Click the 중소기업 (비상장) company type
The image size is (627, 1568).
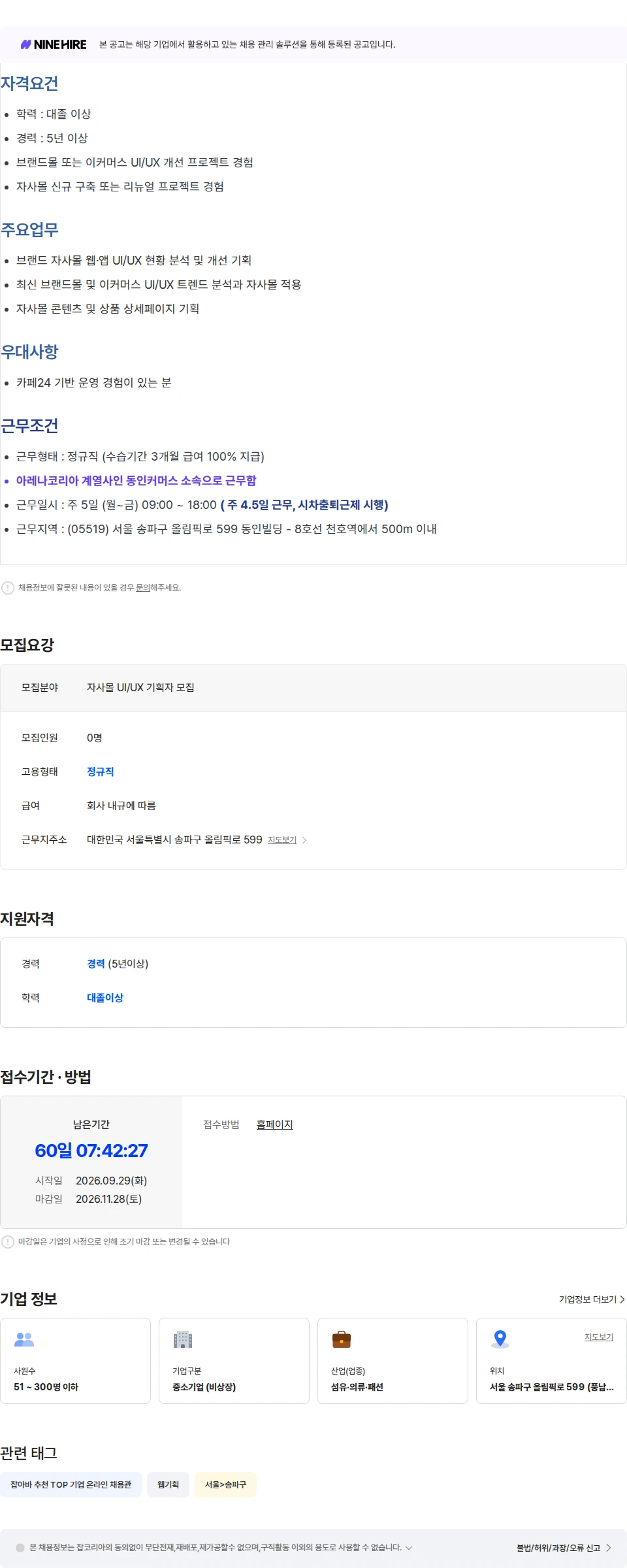click(204, 1387)
